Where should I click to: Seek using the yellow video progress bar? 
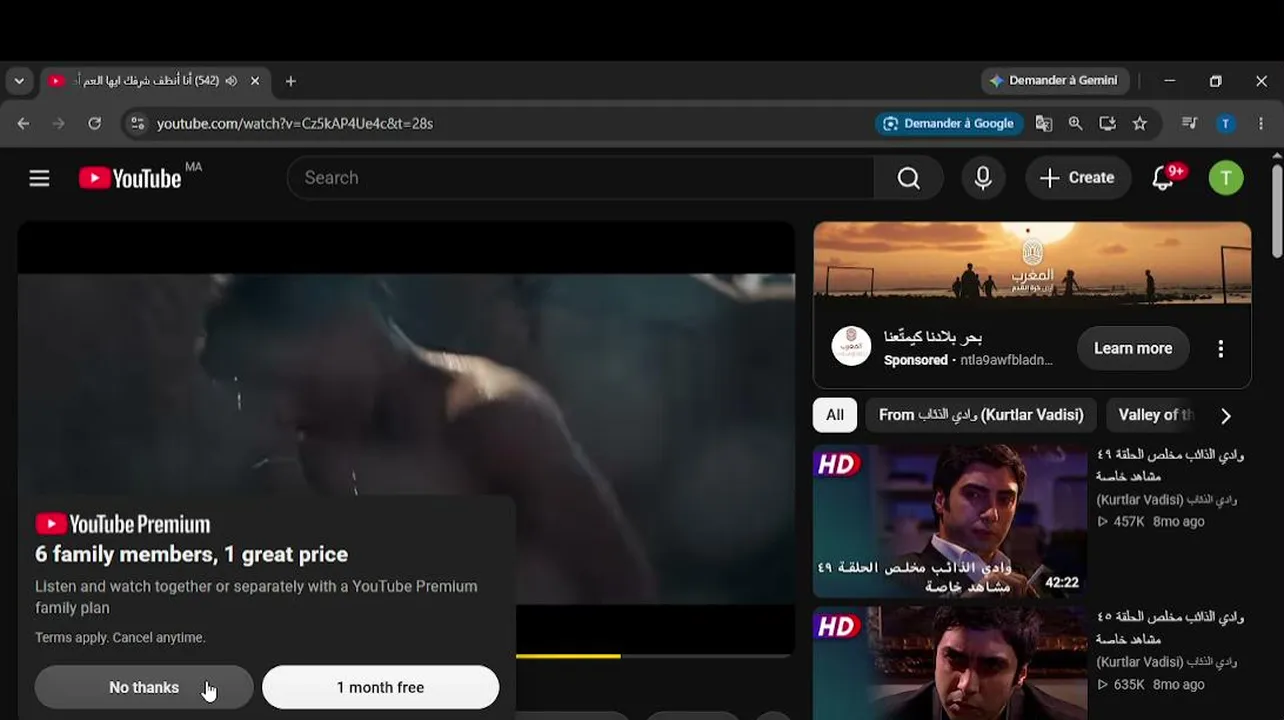[568, 656]
